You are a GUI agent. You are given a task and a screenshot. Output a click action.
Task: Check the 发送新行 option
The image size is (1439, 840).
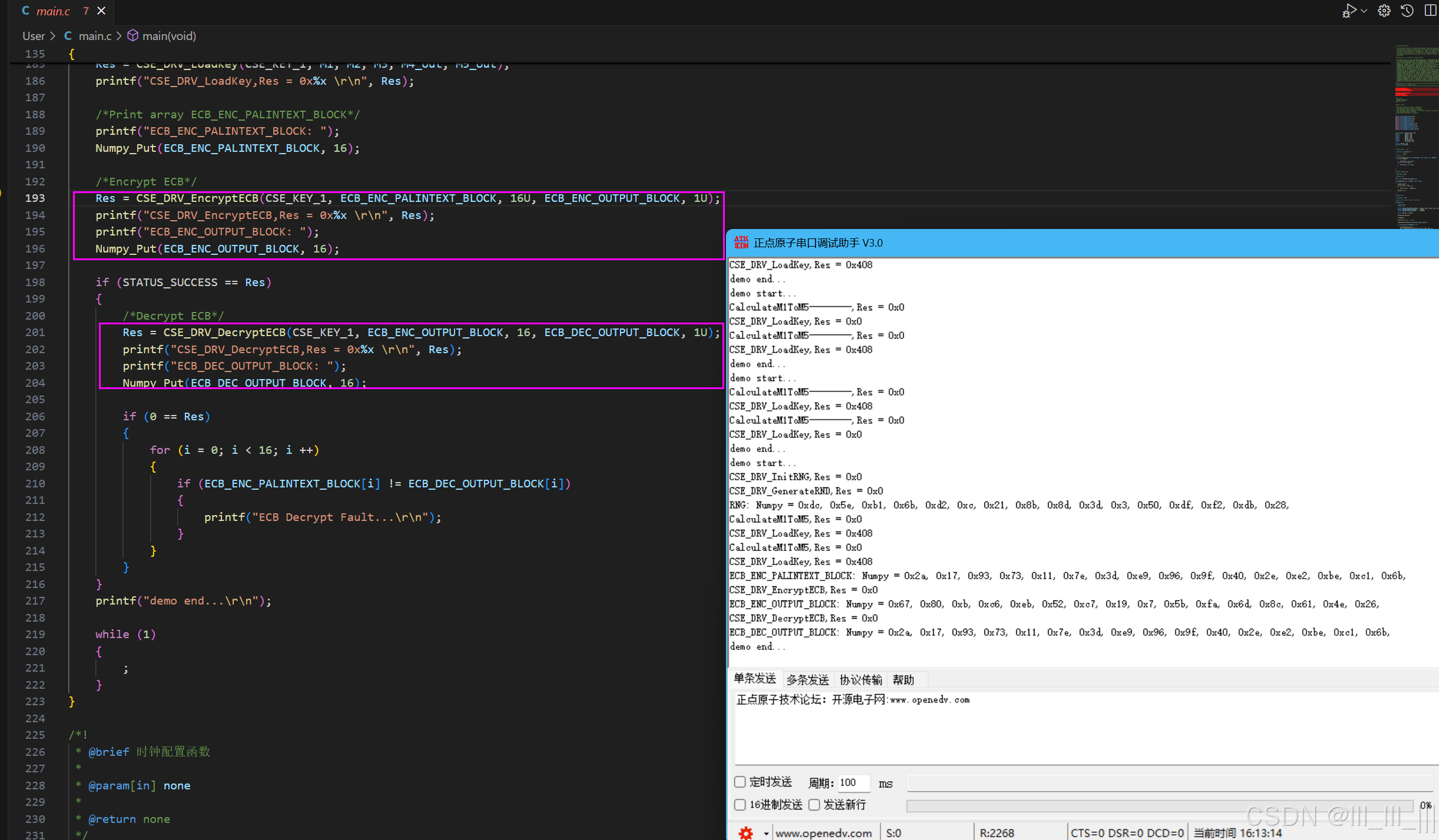(x=814, y=804)
